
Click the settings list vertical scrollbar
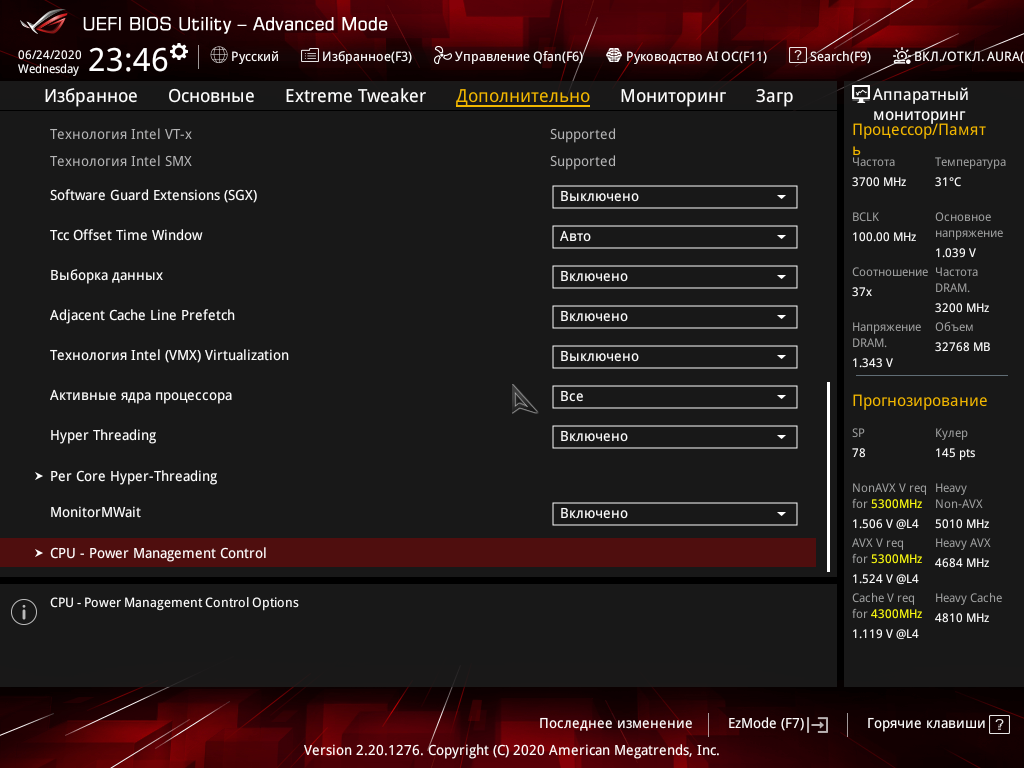click(x=828, y=477)
